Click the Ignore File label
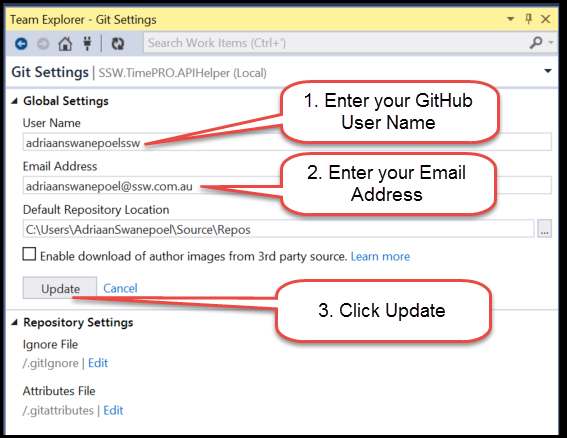The height and width of the screenshot is (438, 567). [50, 344]
